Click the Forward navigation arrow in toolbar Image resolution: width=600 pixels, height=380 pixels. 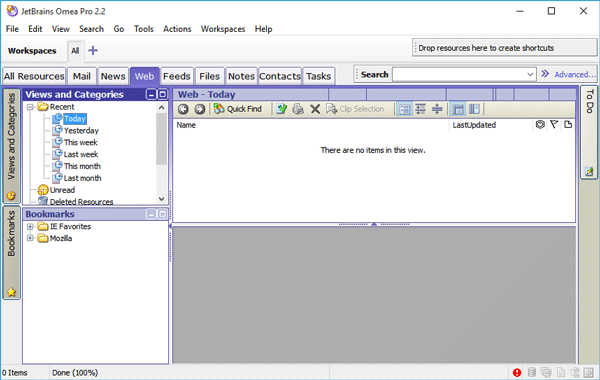pos(199,109)
